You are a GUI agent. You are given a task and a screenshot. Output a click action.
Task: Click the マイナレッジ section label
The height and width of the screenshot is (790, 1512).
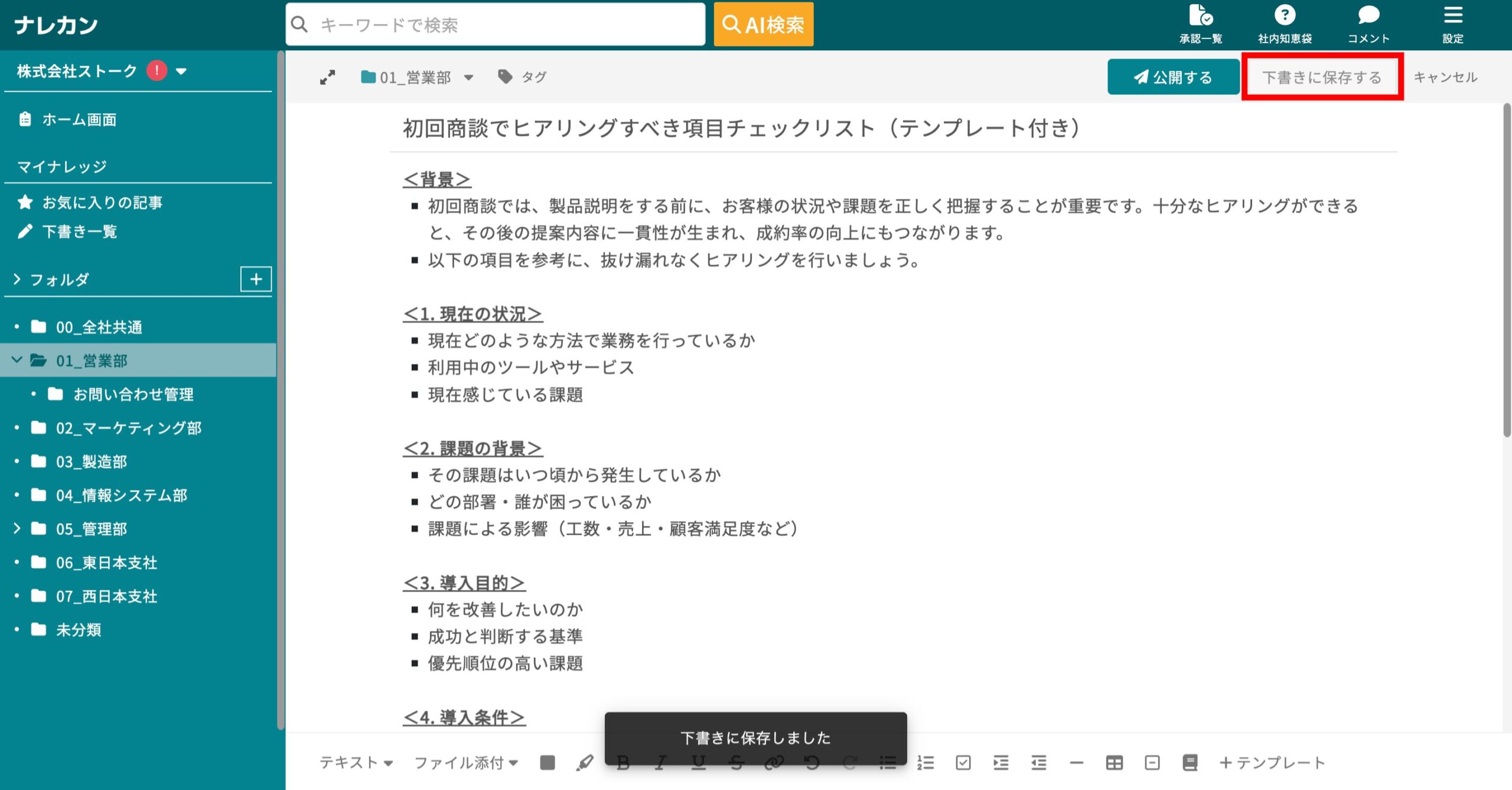pyautogui.click(x=62, y=167)
